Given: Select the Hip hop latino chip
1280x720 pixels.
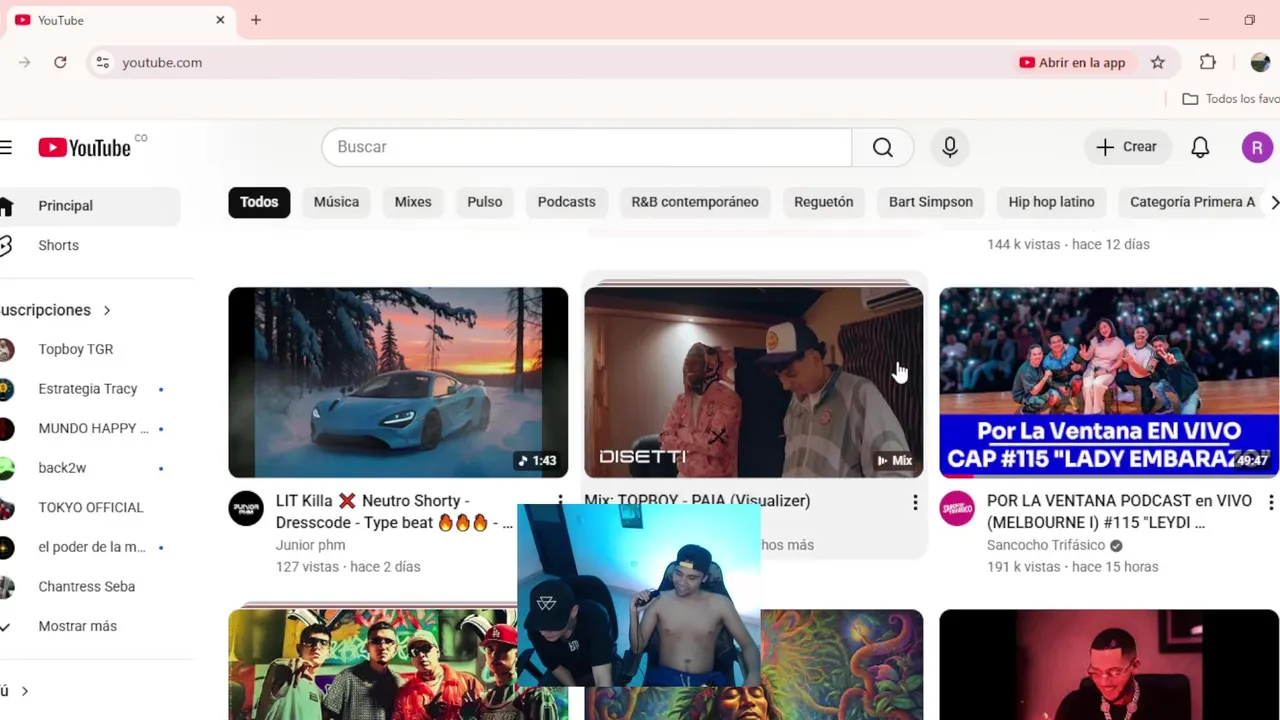Looking at the screenshot, I should pos(1051,202).
